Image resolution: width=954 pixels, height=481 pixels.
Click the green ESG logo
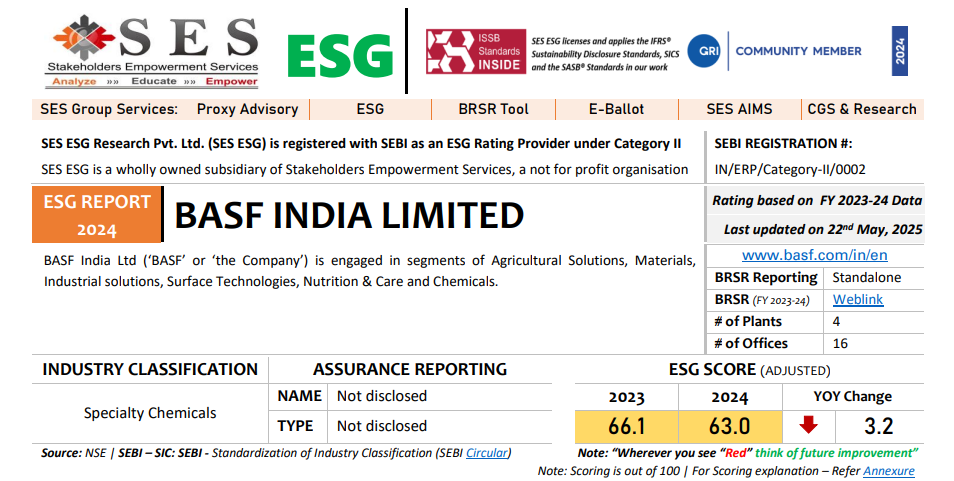(x=340, y=56)
